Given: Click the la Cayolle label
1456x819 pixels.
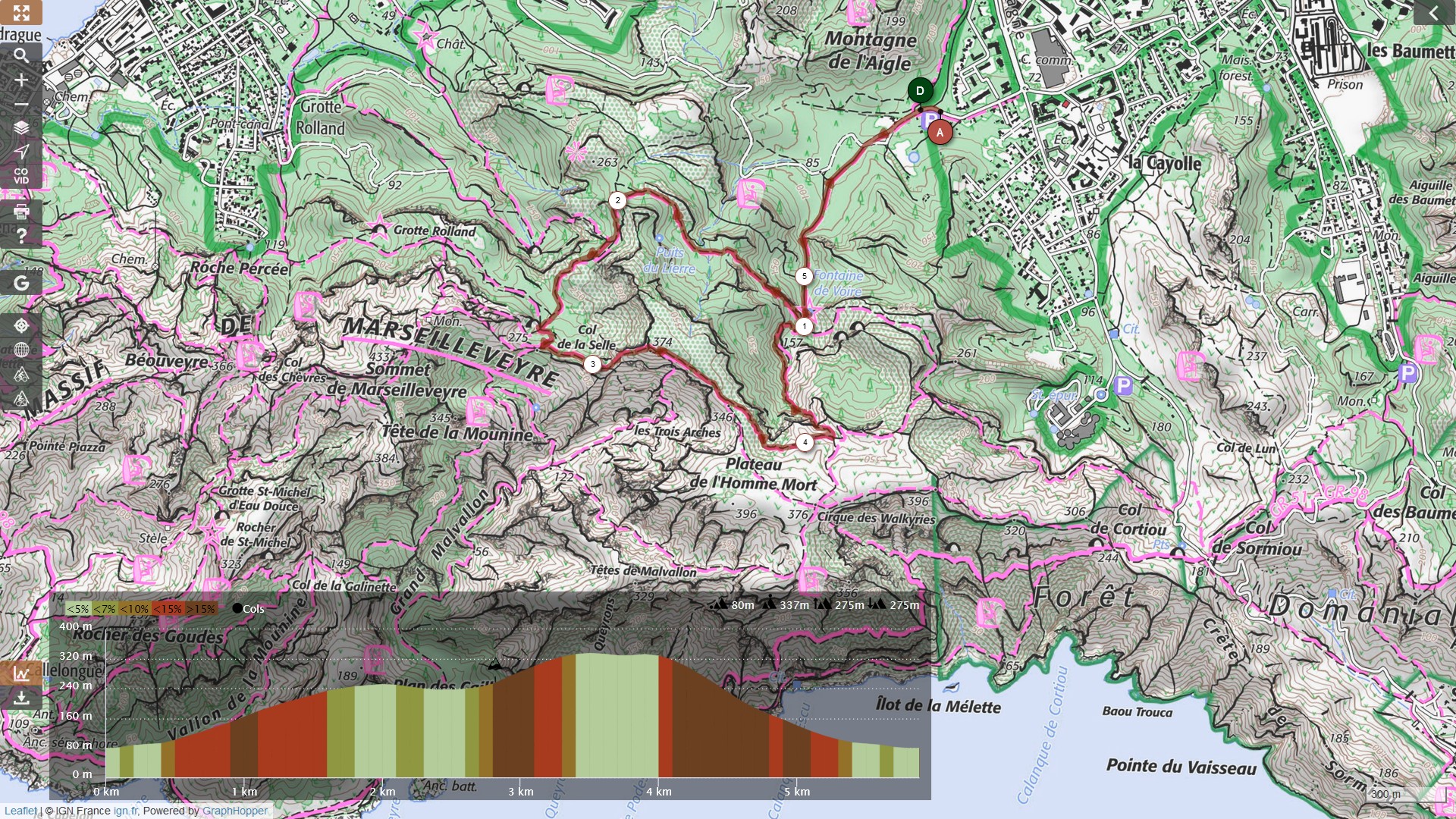Looking at the screenshot, I should pyautogui.click(x=1165, y=163).
